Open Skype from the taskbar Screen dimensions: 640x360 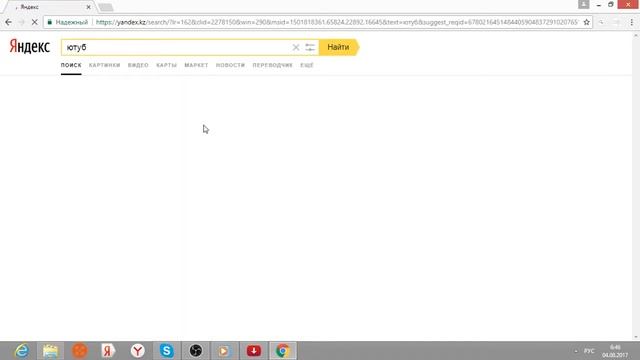click(167, 351)
